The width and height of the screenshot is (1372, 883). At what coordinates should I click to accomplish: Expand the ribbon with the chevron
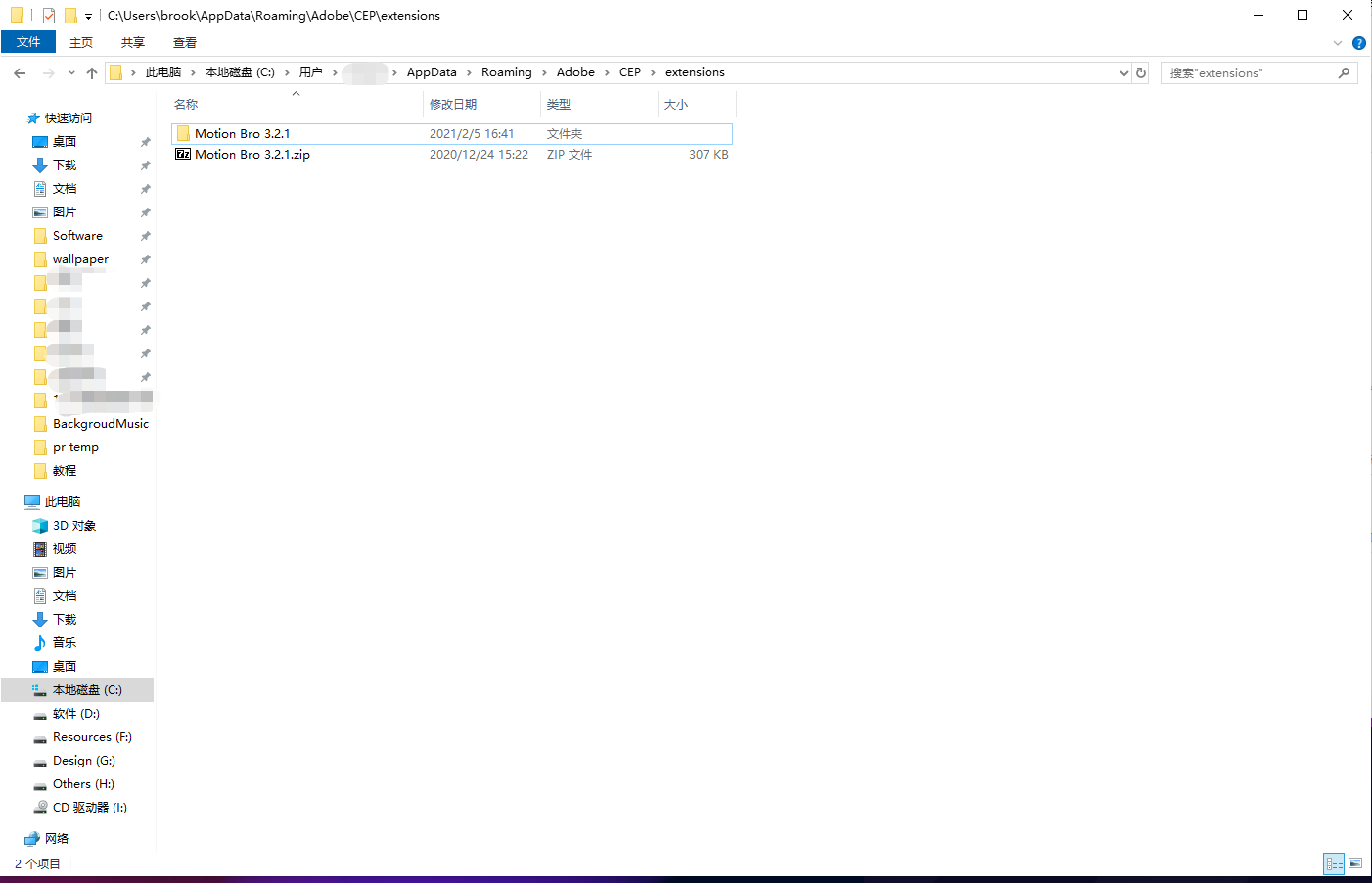tap(1338, 43)
